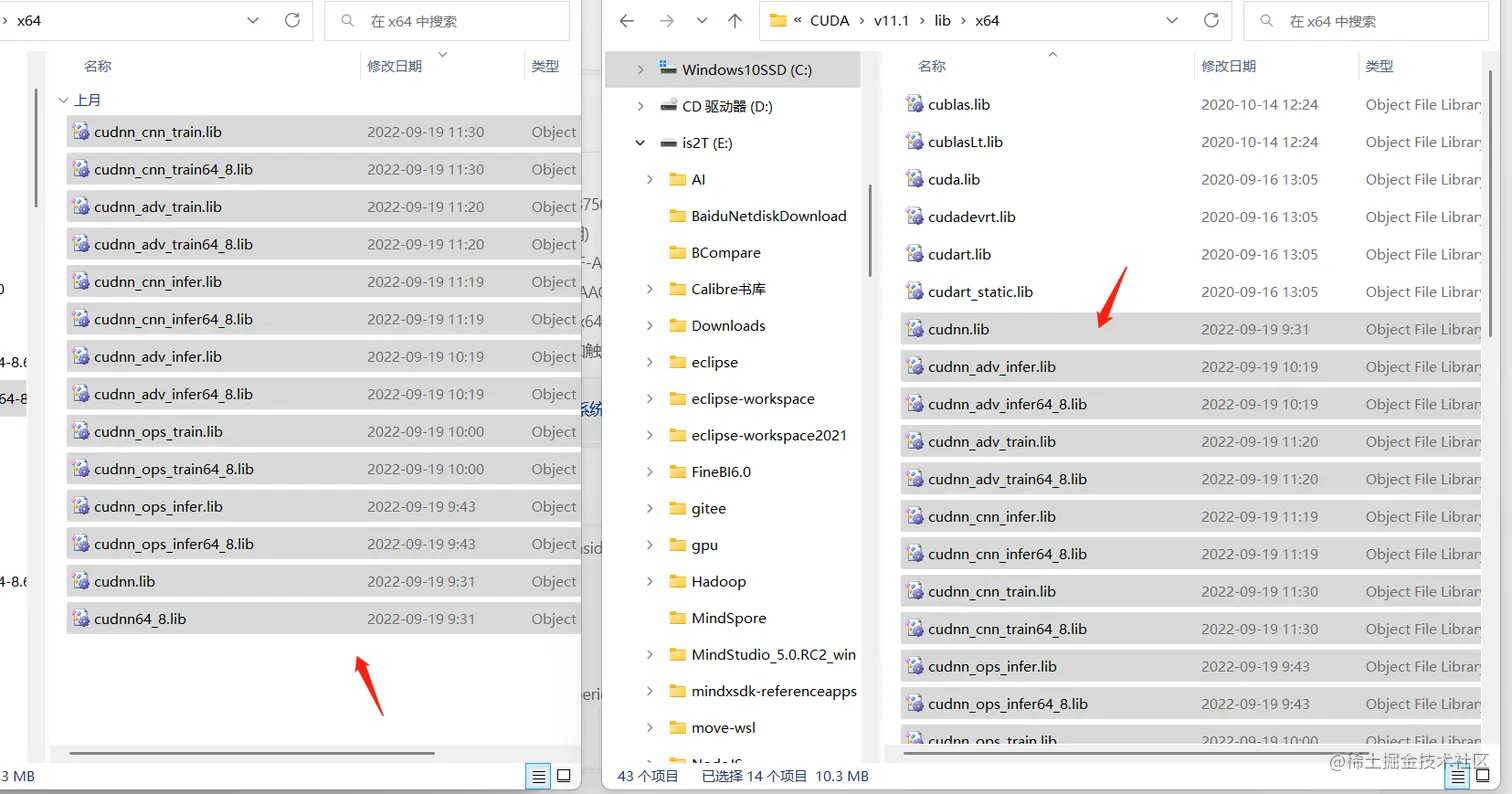Click the Forward arrow in right Explorer window

[x=667, y=20]
